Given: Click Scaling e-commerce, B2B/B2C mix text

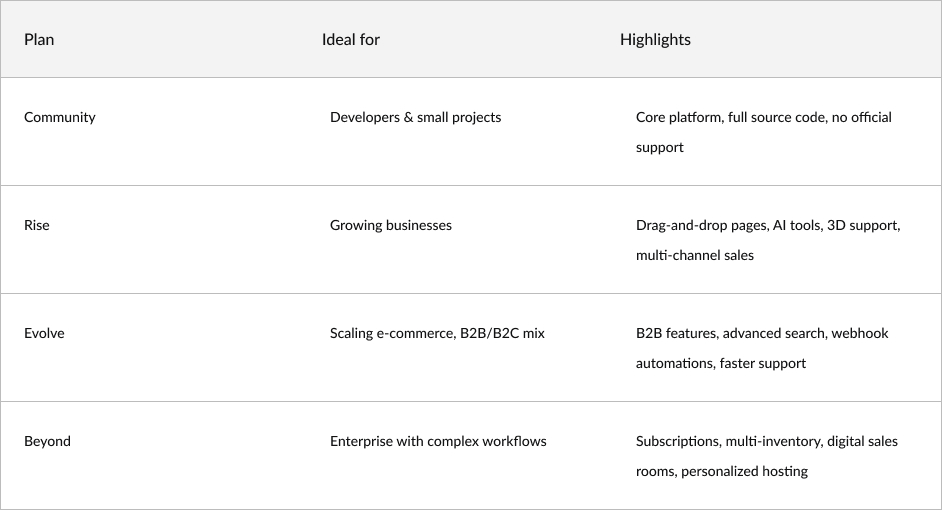Looking at the screenshot, I should (x=437, y=333).
